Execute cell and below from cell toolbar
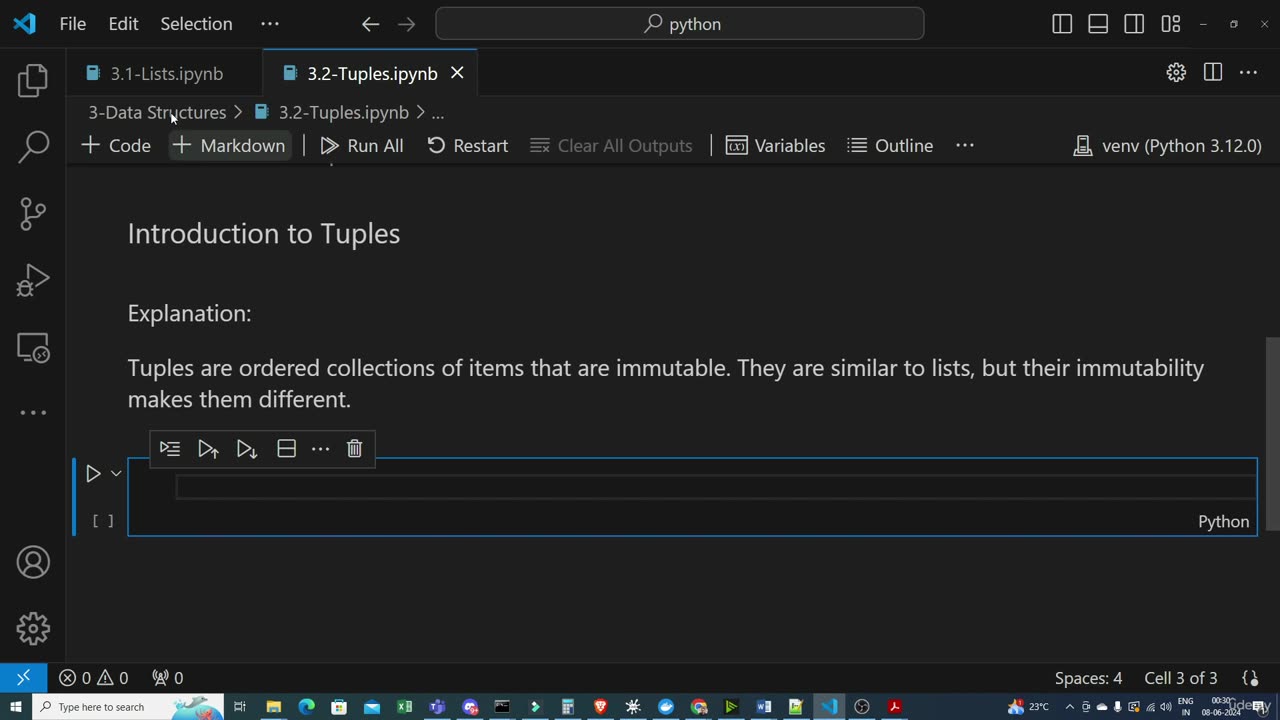The width and height of the screenshot is (1280, 720). 247,449
